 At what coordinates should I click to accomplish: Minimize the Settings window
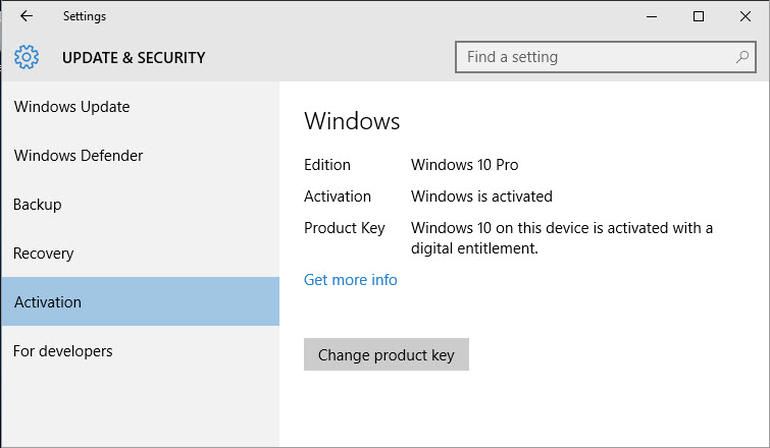tap(652, 16)
